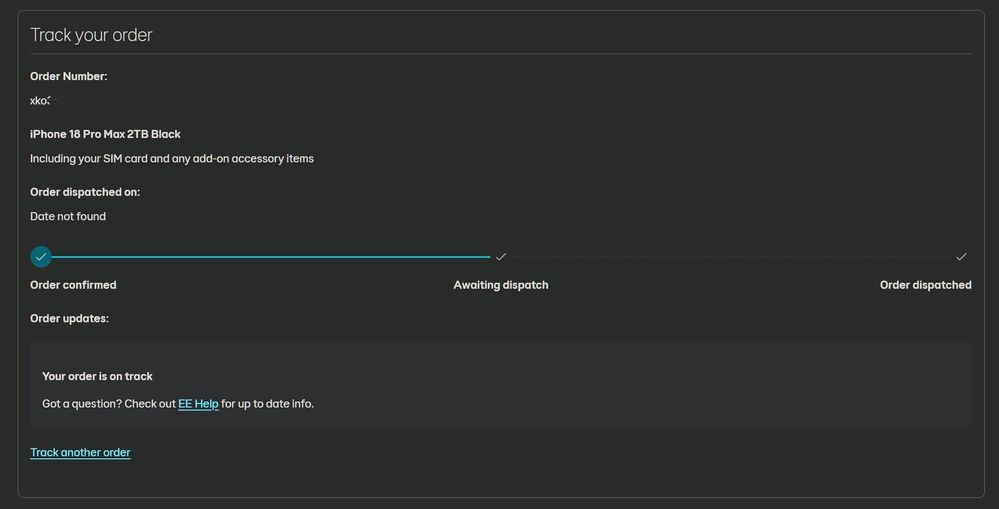Select the teal progress line
The image size is (999, 509).
[271, 257]
